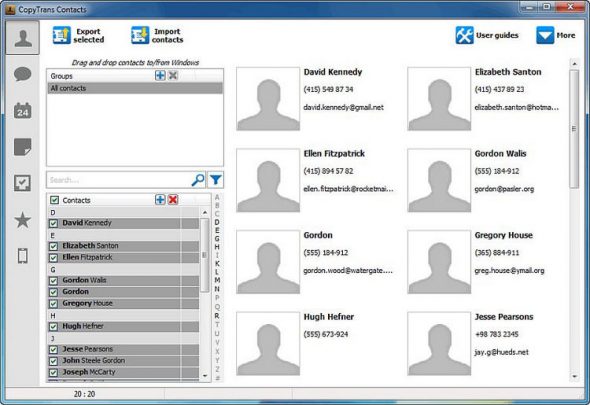Delete selected contacts with red X icon
This screenshot has height=405, width=590.
[x=173, y=199]
